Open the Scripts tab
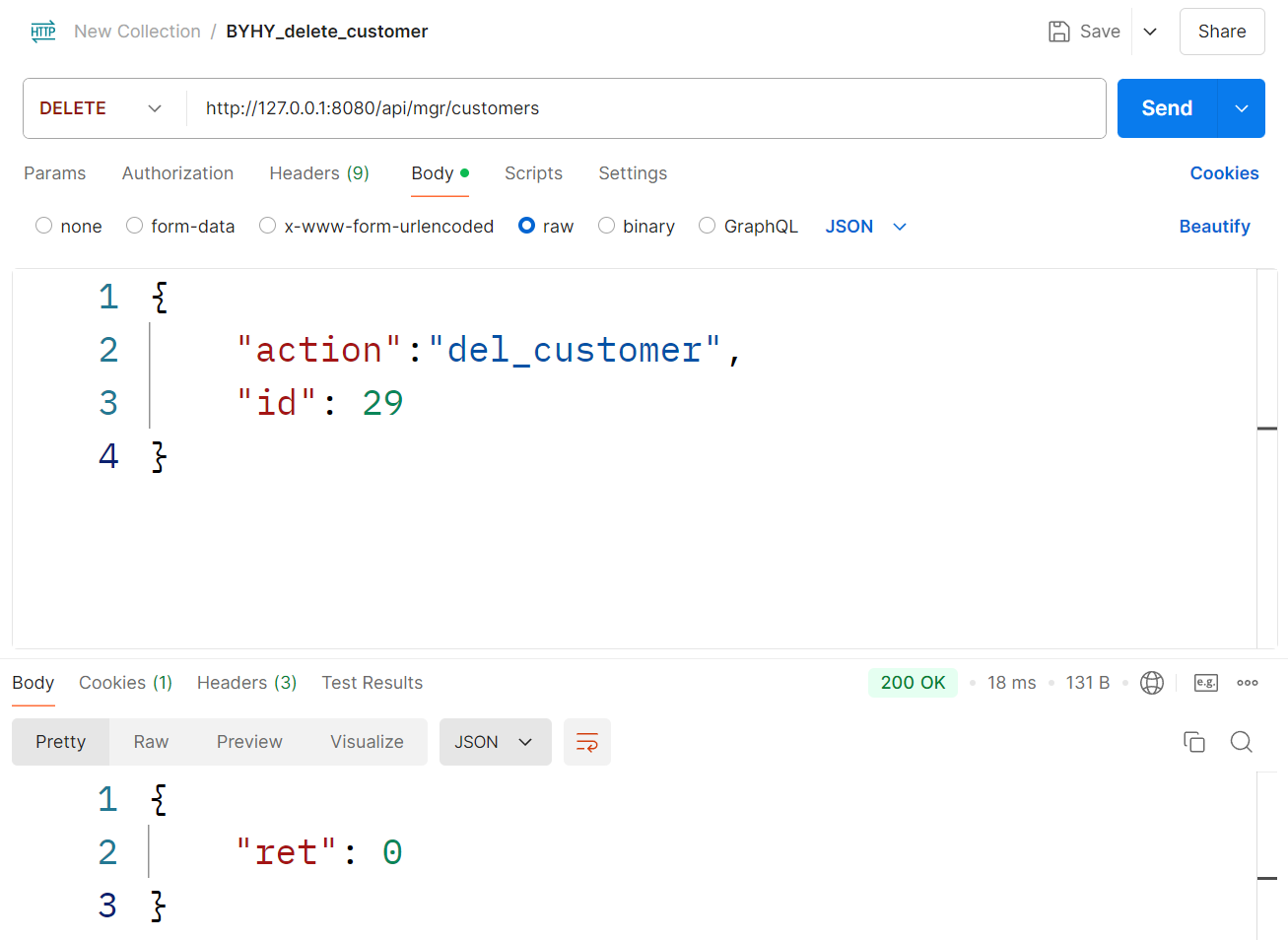 pos(533,173)
